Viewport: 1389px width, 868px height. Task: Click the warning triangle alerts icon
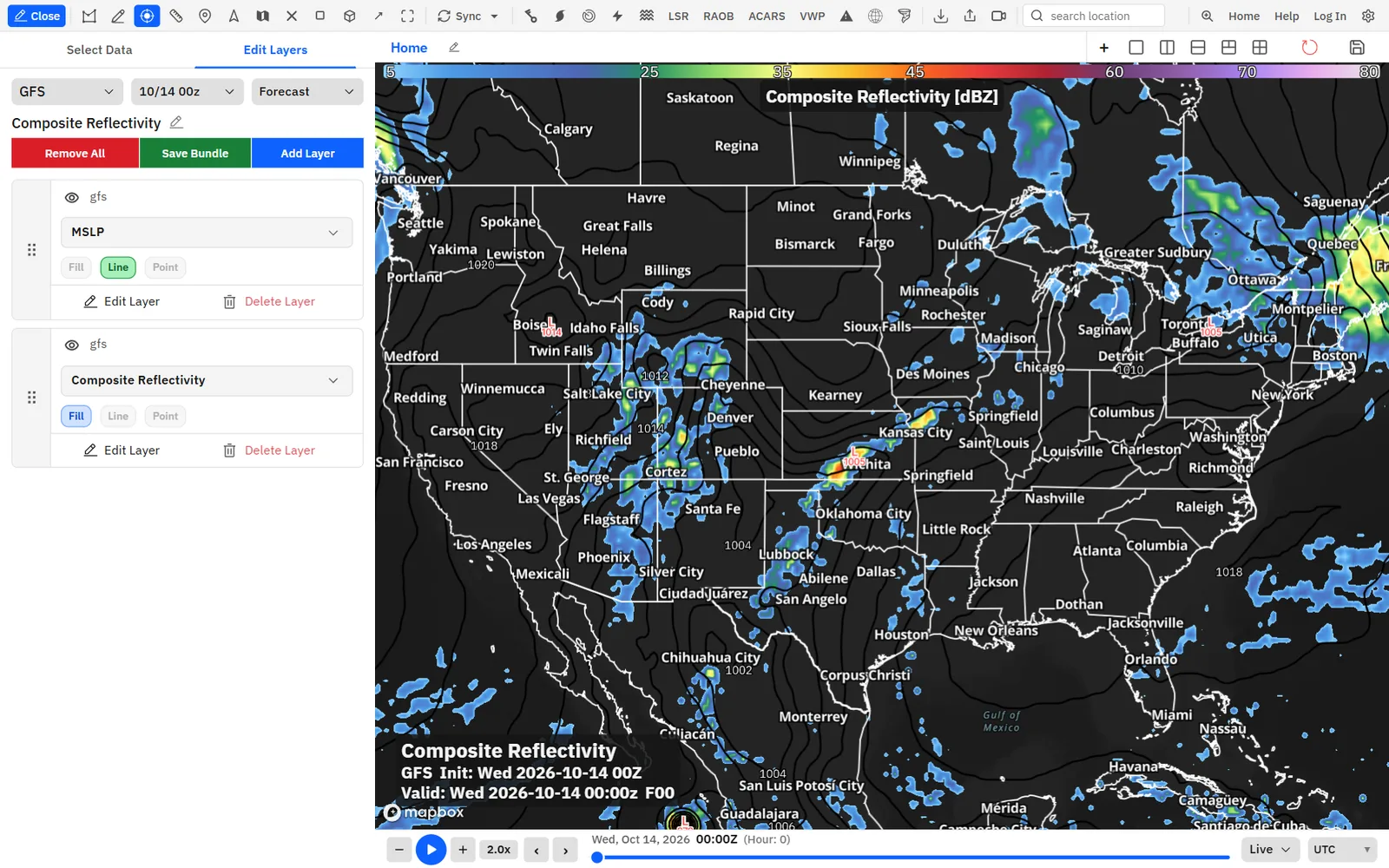coord(846,16)
